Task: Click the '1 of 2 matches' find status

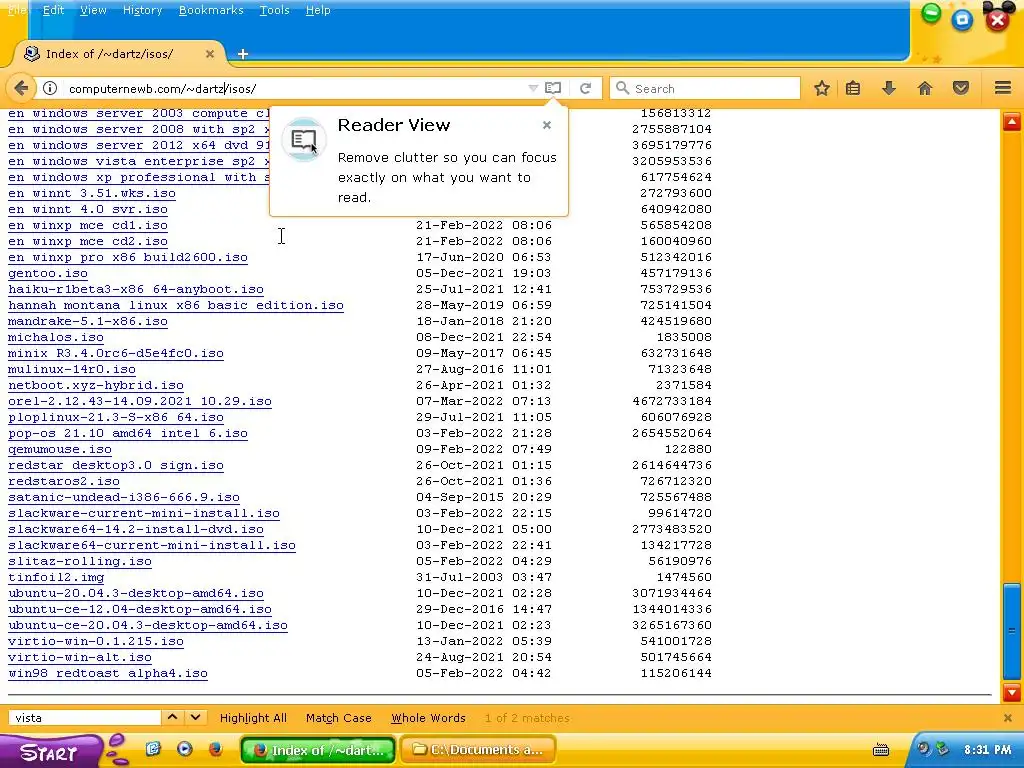Action: pos(526,718)
